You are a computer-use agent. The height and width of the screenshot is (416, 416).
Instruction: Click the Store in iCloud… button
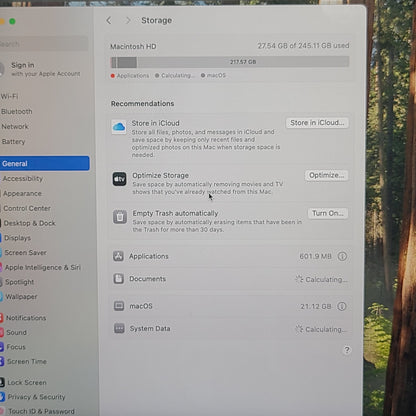[317, 123]
